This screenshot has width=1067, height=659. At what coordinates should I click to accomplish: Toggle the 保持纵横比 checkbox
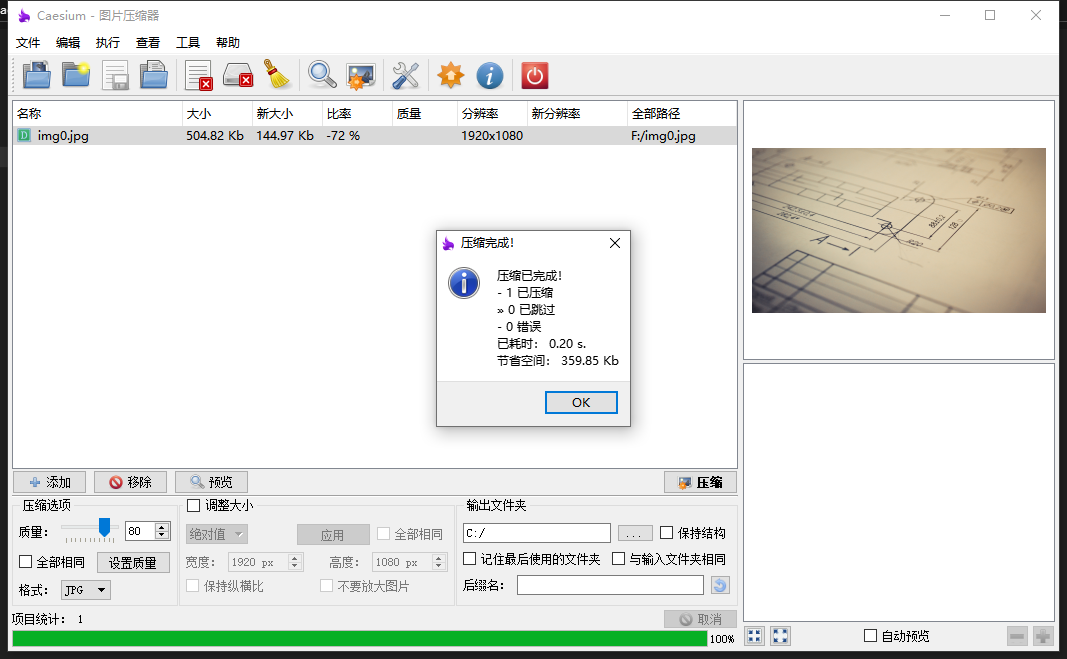tap(193, 585)
